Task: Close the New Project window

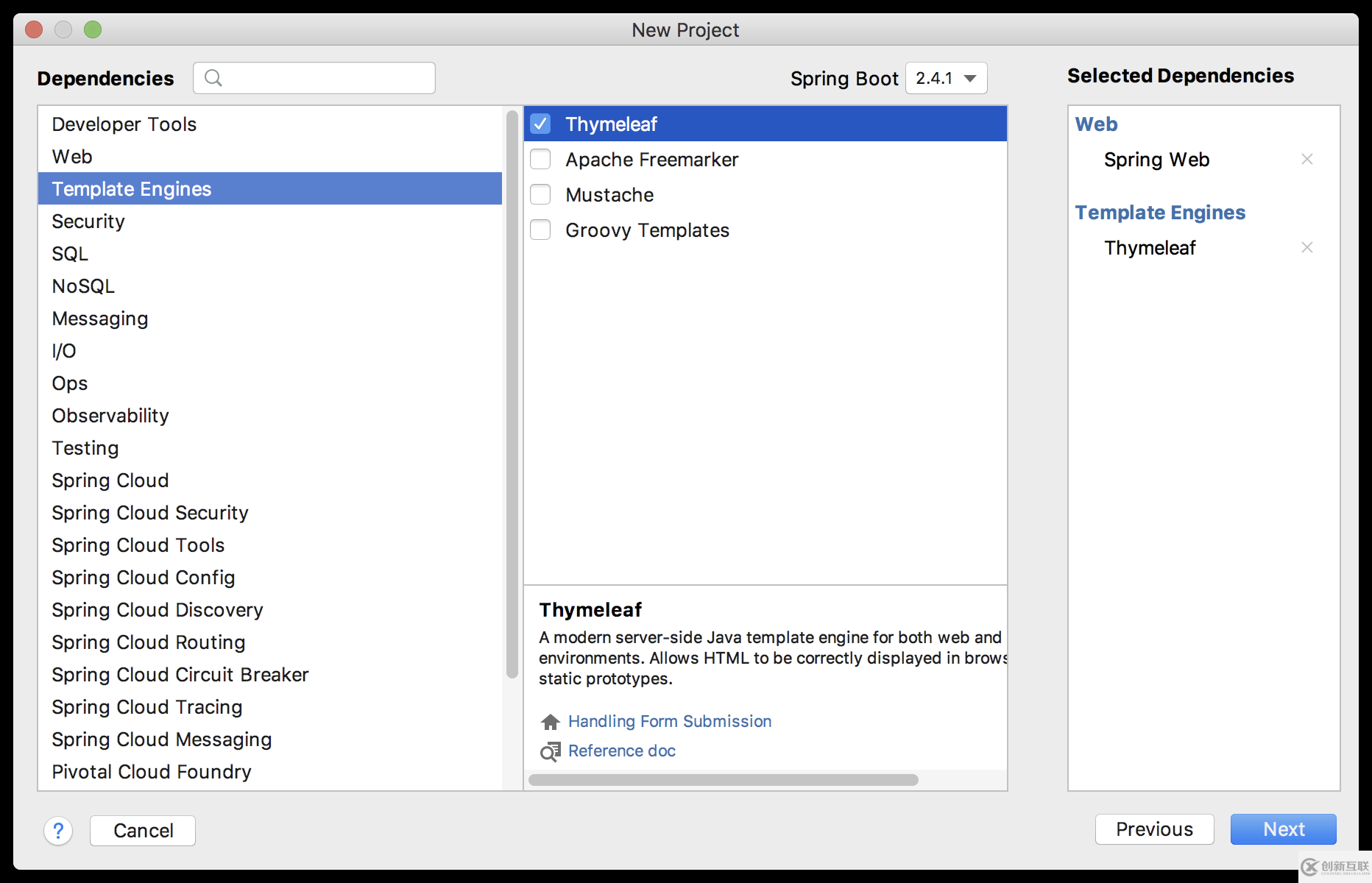Action: click(x=34, y=29)
